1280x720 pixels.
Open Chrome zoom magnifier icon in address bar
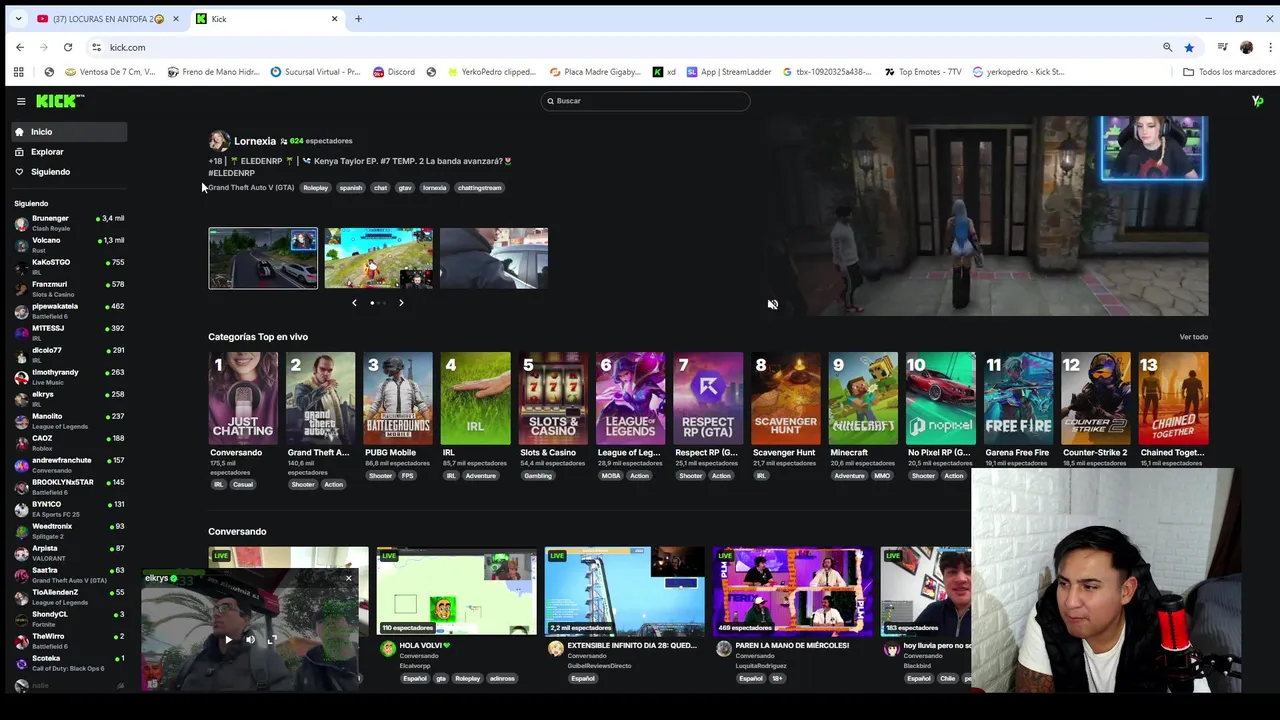tap(1167, 47)
